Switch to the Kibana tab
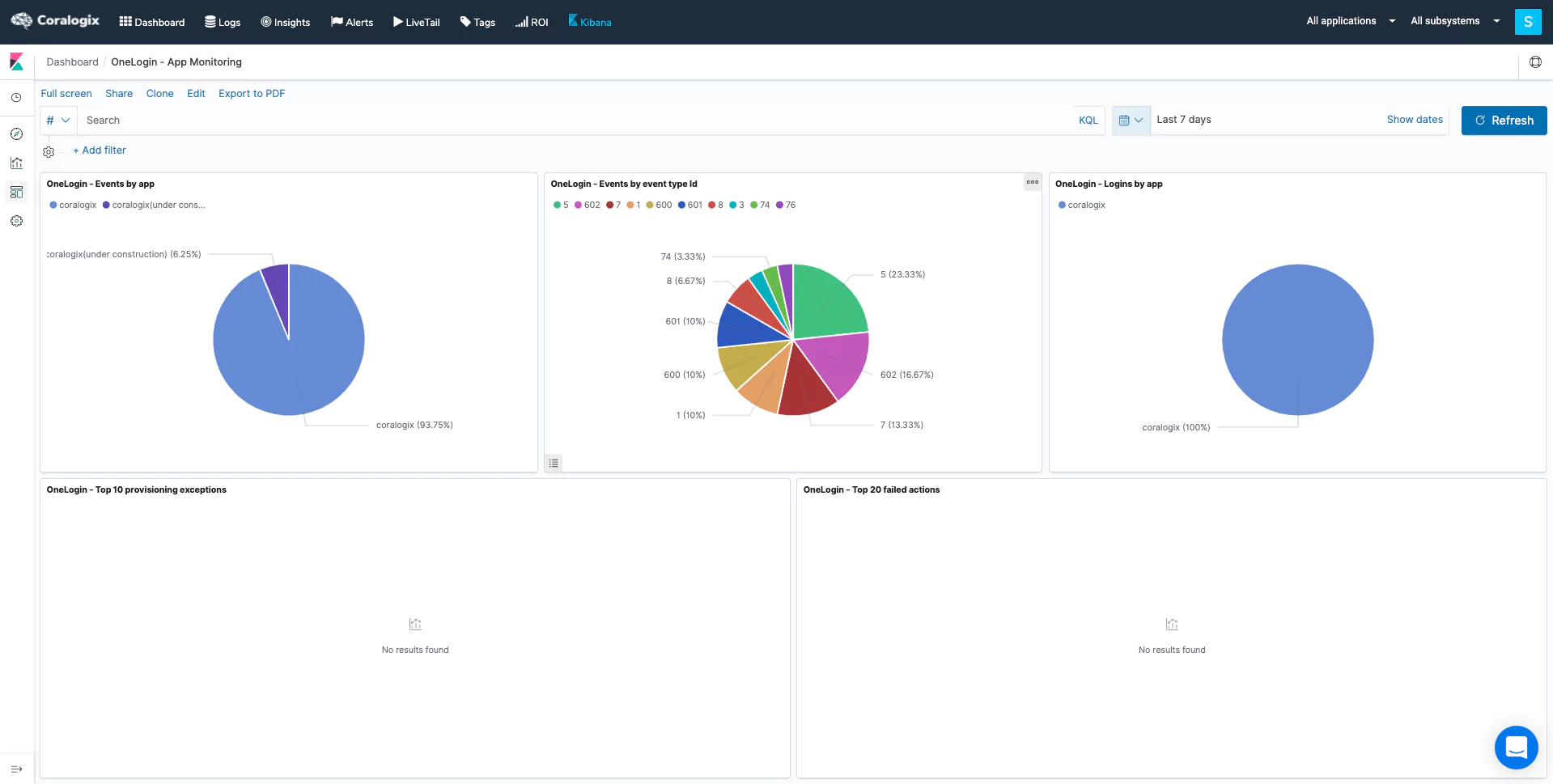Viewport: 1553px width, 784px height. (590, 22)
